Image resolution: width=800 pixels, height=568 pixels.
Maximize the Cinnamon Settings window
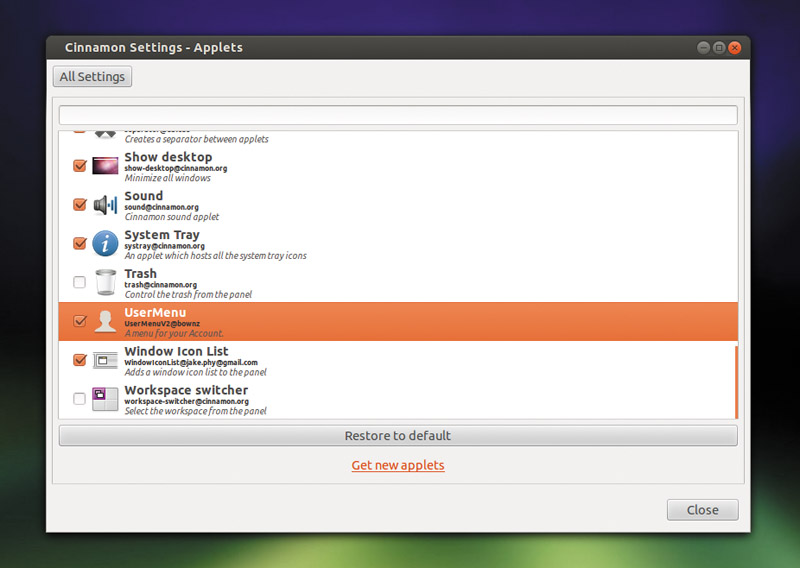coord(719,48)
